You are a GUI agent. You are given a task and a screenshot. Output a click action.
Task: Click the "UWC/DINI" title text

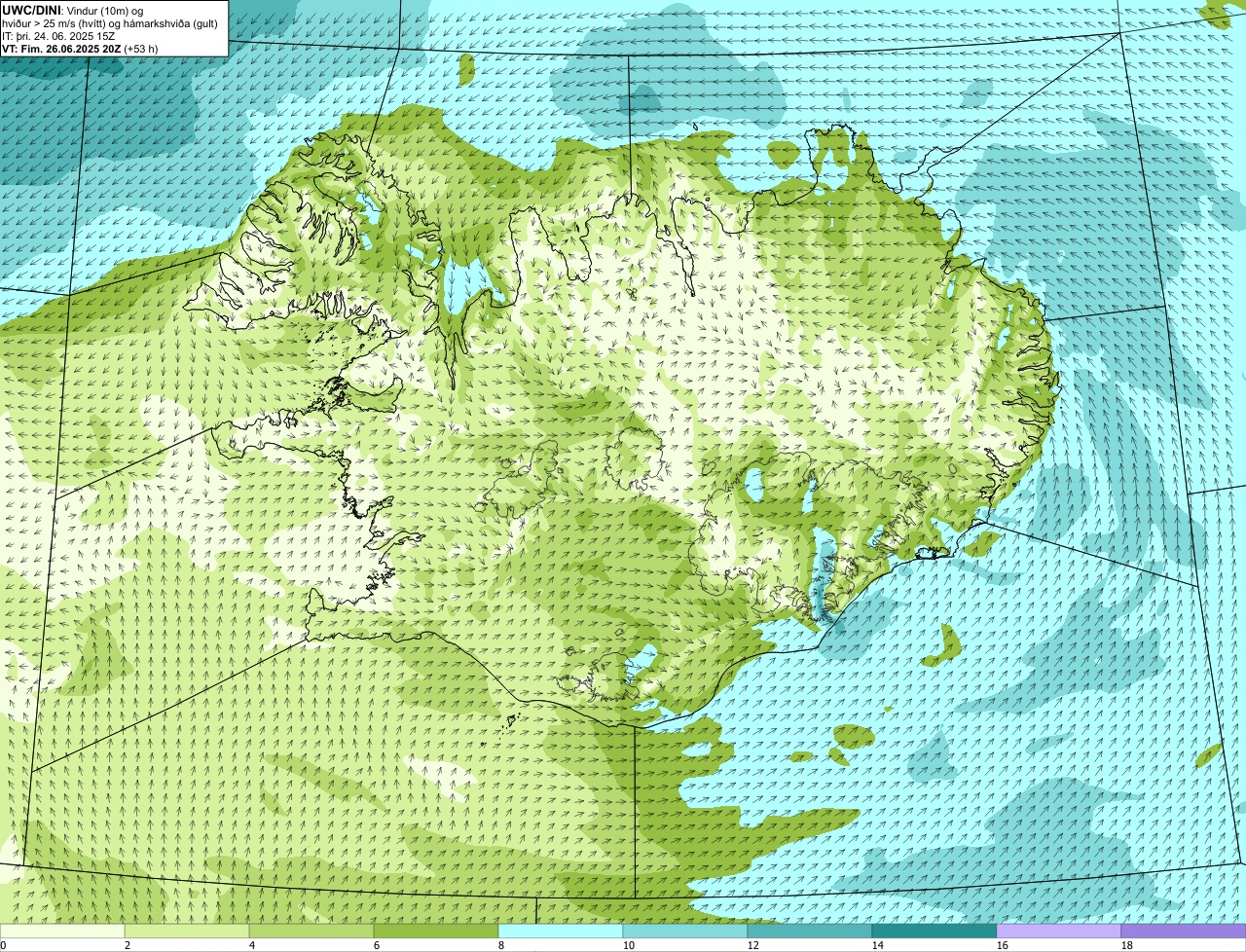pos(32,10)
